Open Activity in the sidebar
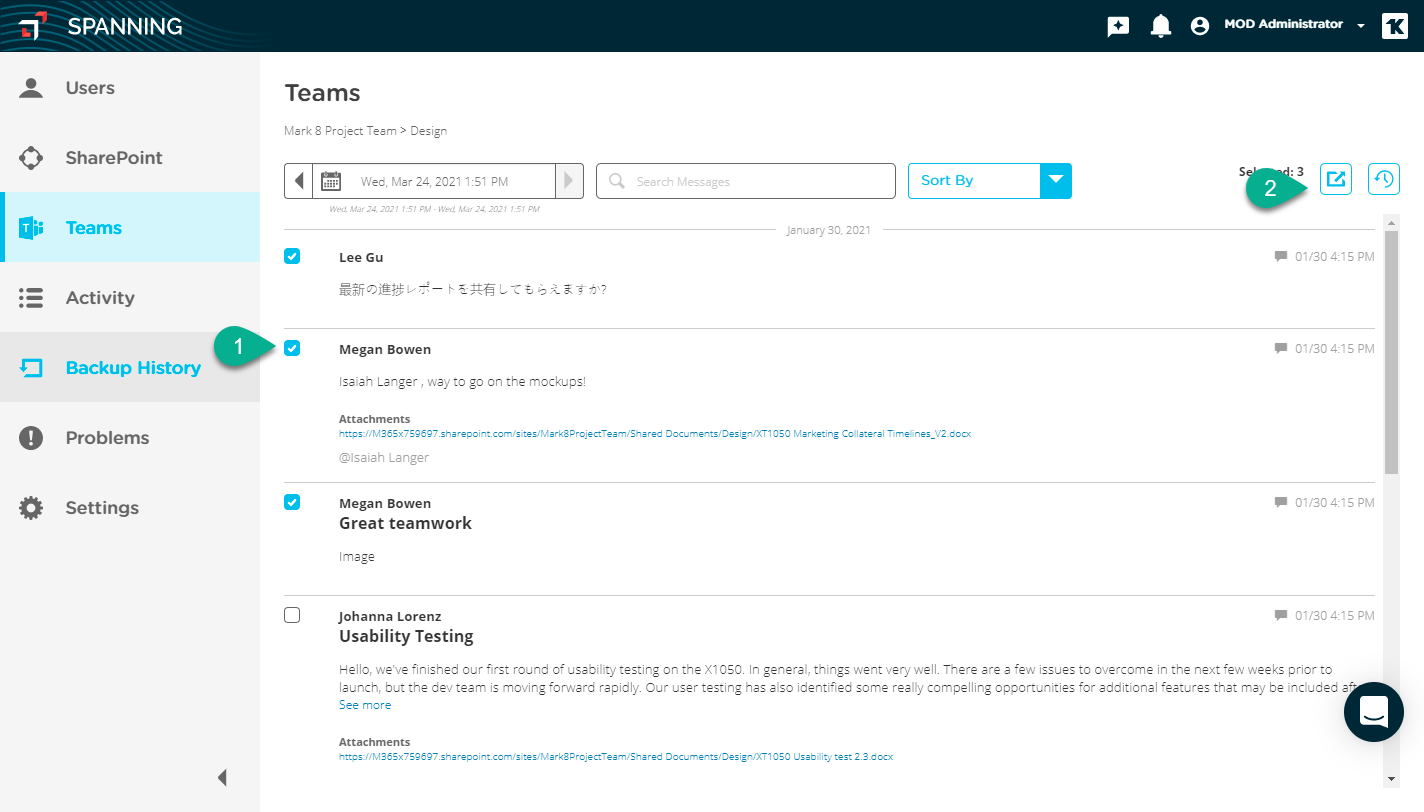Image resolution: width=1424 pixels, height=812 pixels. (130, 298)
